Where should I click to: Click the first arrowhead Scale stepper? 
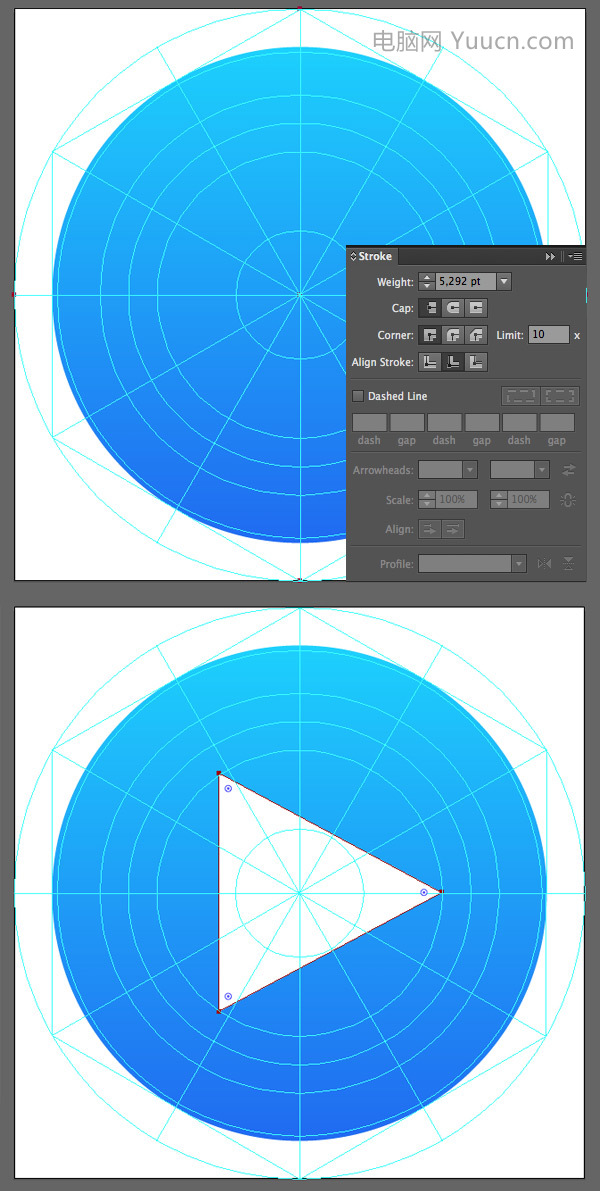coord(427,500)
